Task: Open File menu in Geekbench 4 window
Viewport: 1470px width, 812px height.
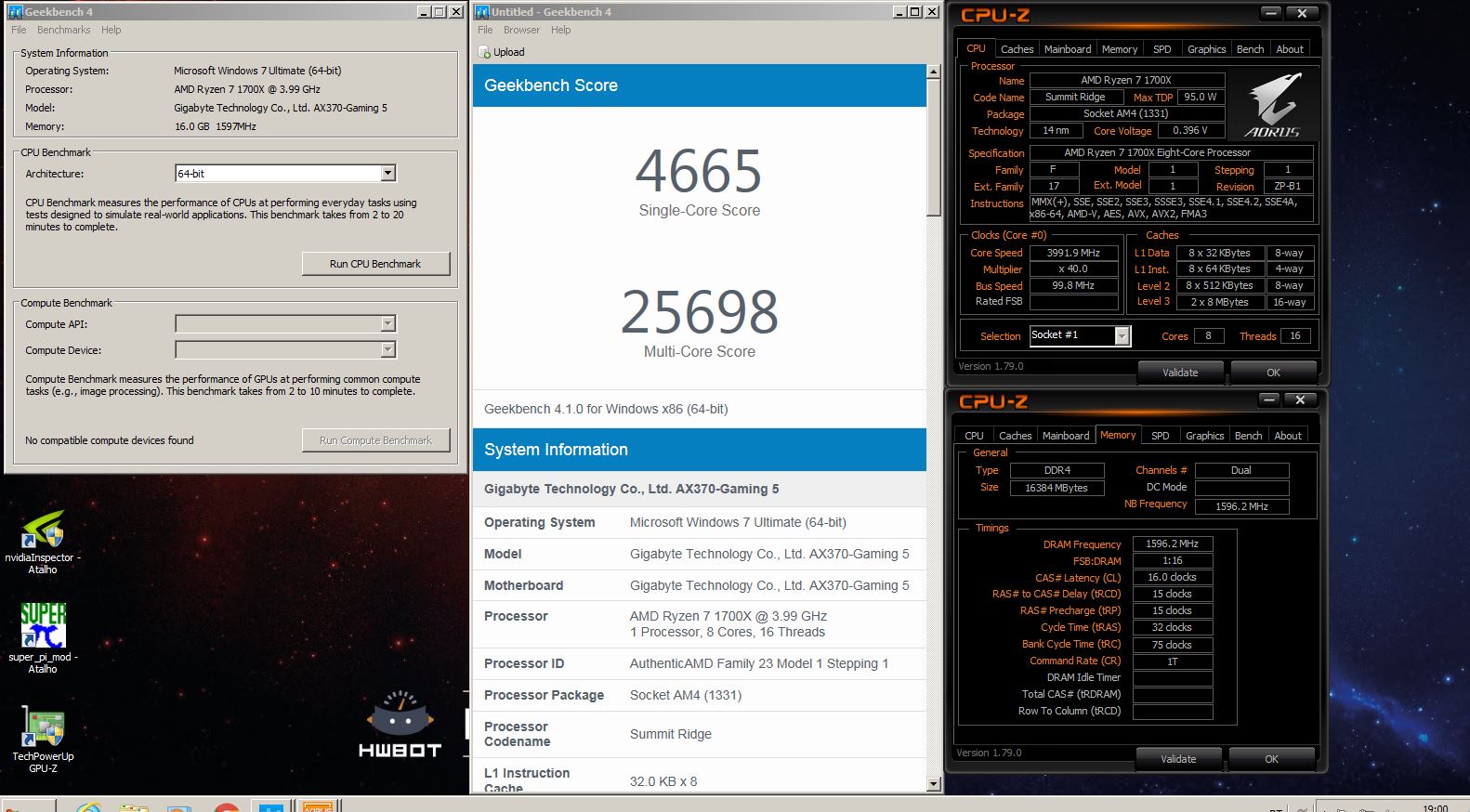Action: pos(19,30)
